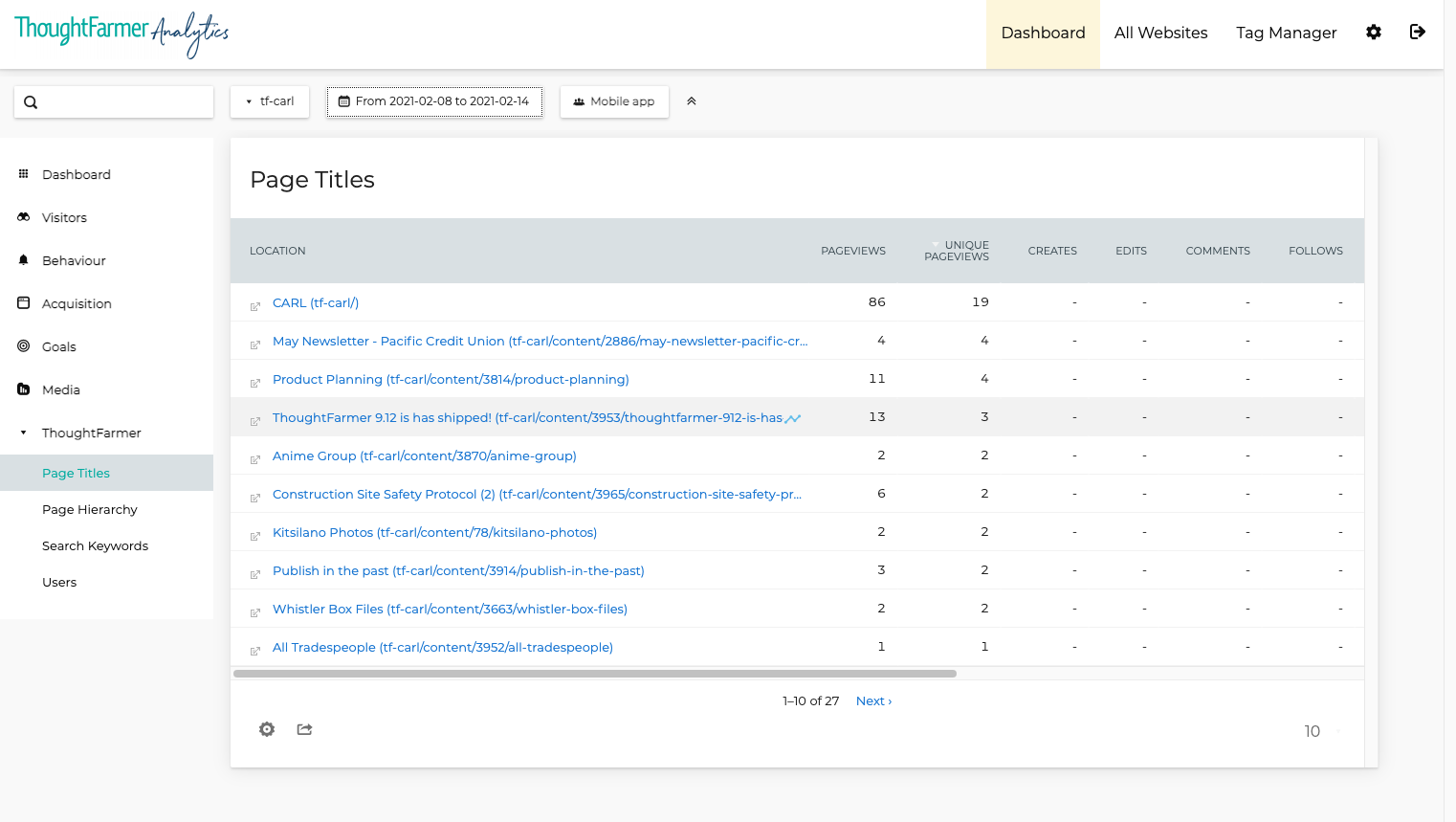Open the Product Planning link
The height and width of the screenshot is (822, 1456).
[x=451, y=379]
